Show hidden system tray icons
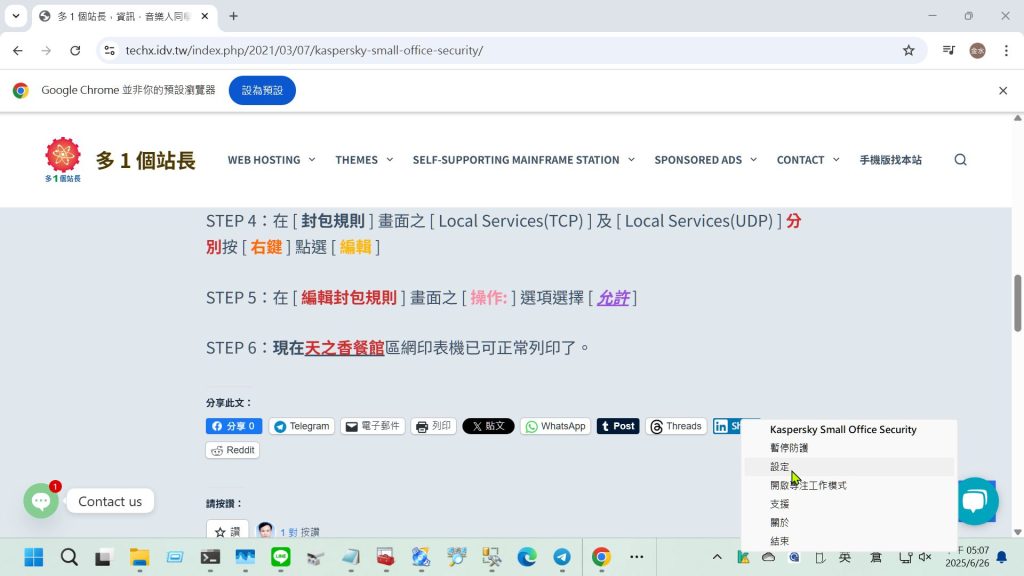 pyautogui.click(x=717, y=557)
